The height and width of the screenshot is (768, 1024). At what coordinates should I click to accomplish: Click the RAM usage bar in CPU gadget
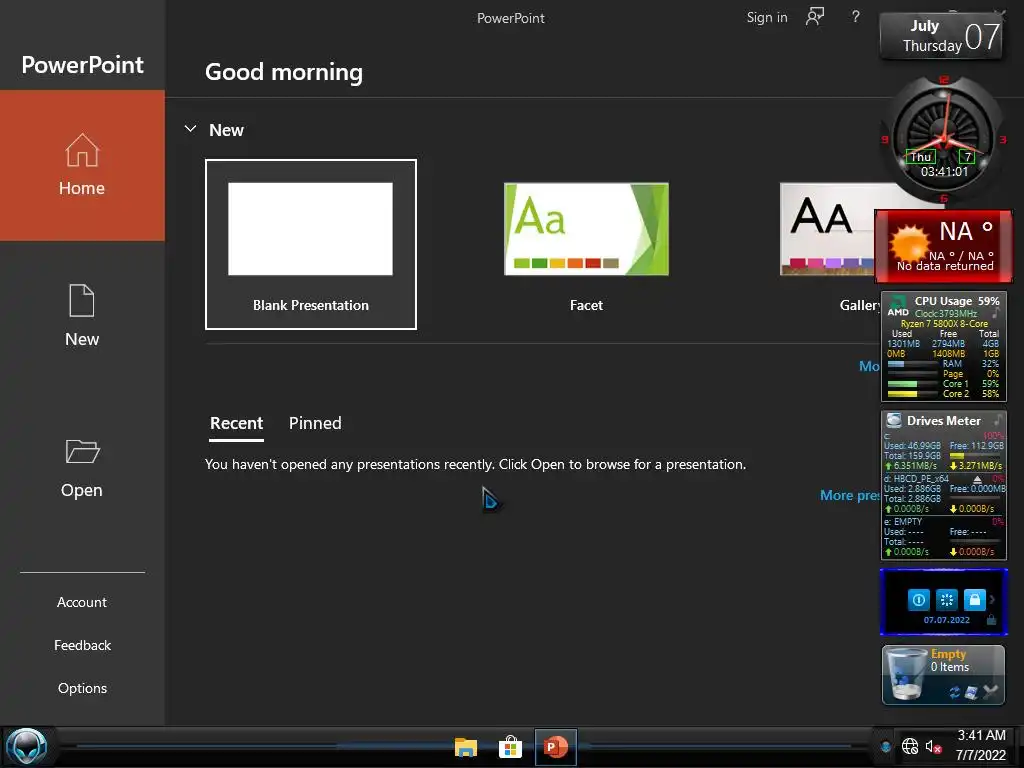911,364
